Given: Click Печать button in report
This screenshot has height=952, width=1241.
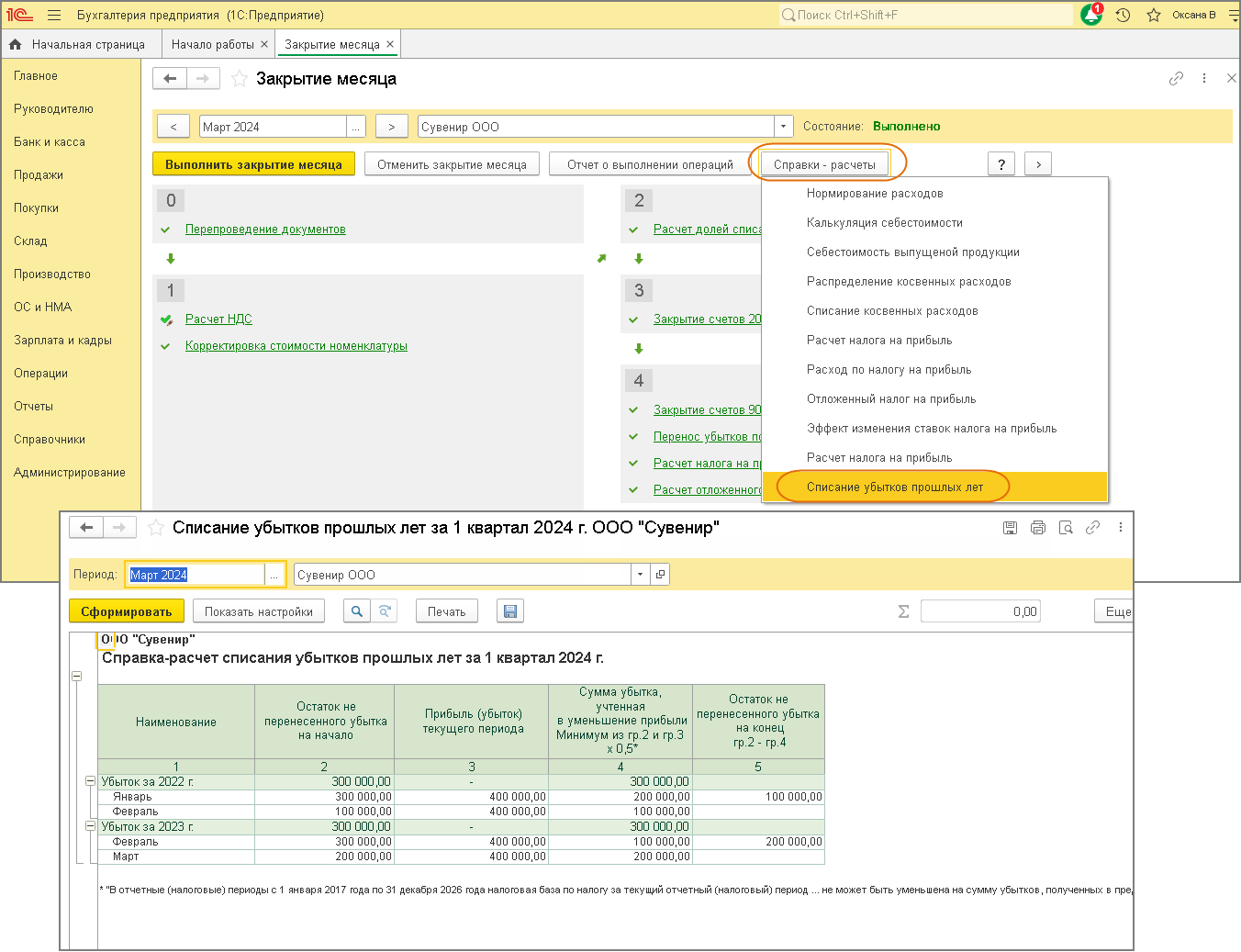Looking at the screenshot, I should click(x=446, y=611).
